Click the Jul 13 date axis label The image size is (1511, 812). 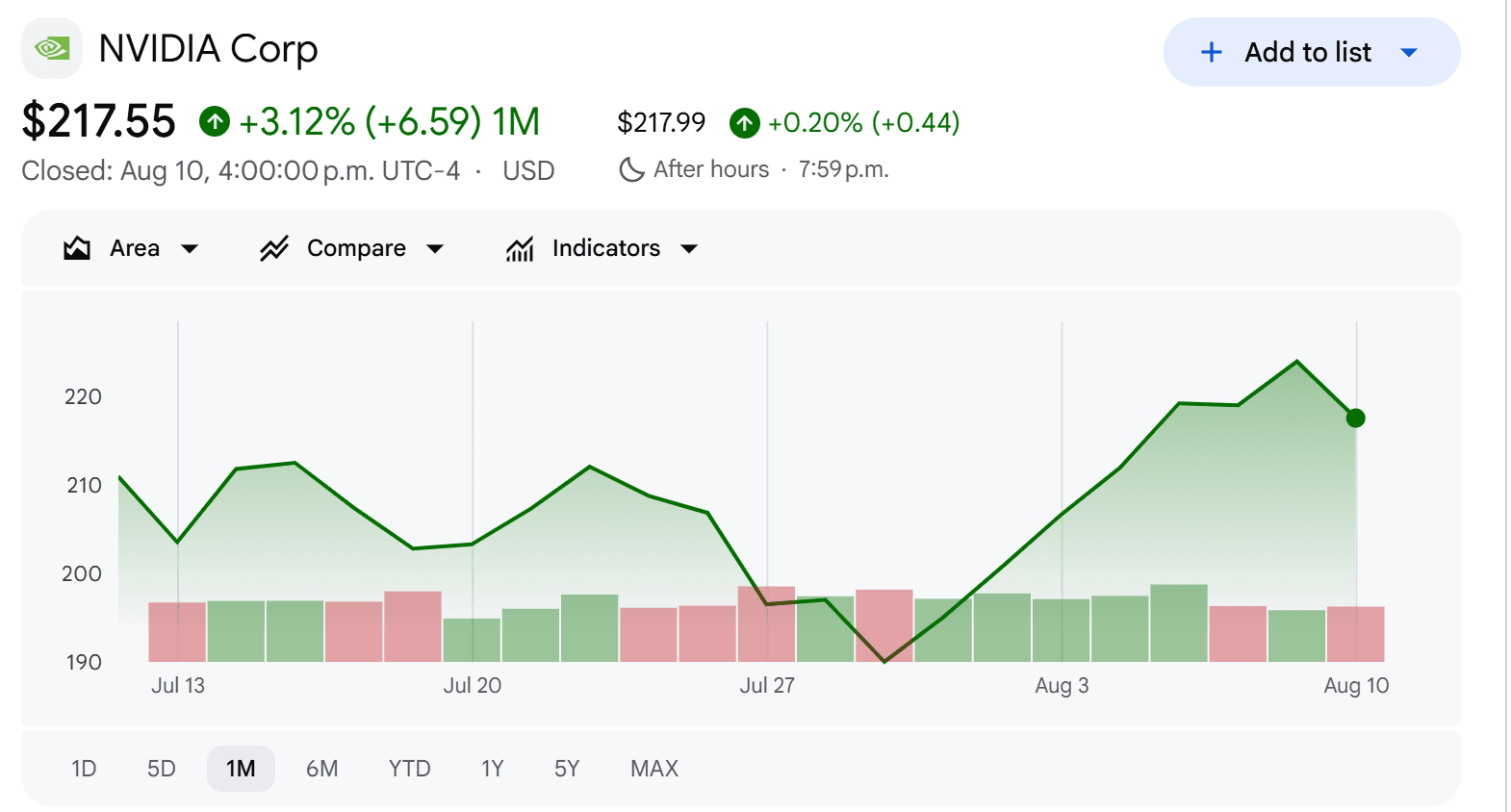(178, 685)
